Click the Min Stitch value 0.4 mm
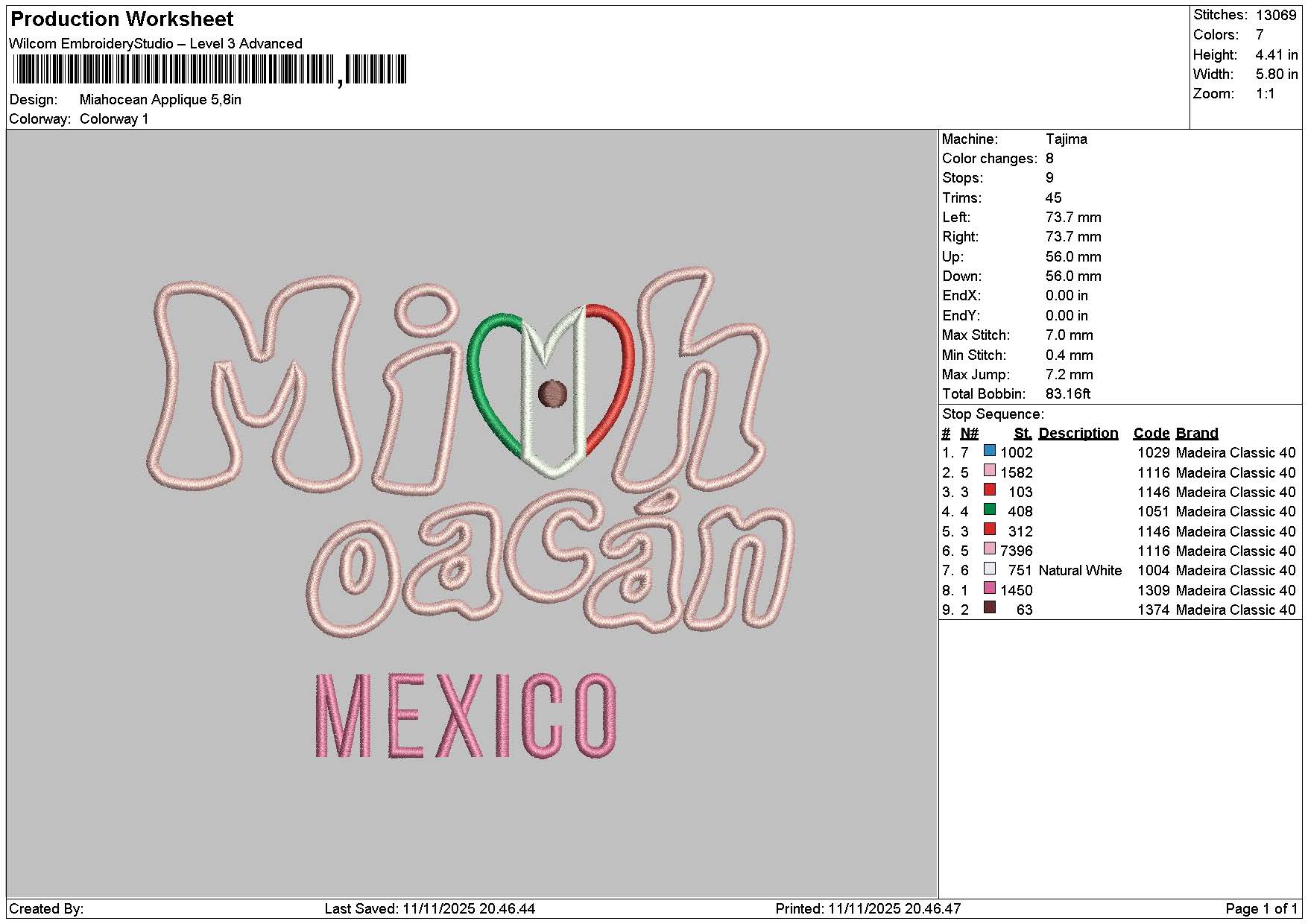This screenshot has width=1308, height=924. 1070,355
